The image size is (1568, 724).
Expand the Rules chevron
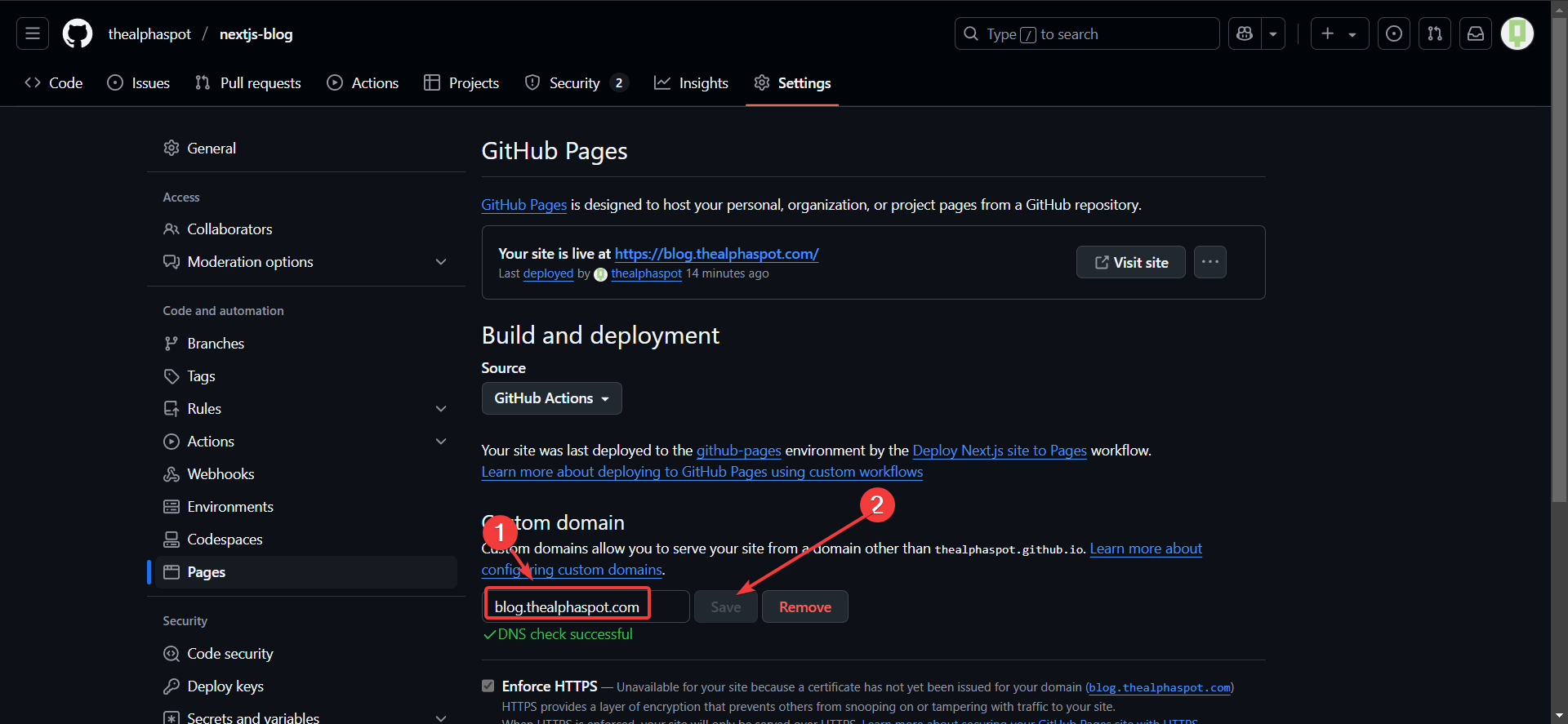(441, 409)
